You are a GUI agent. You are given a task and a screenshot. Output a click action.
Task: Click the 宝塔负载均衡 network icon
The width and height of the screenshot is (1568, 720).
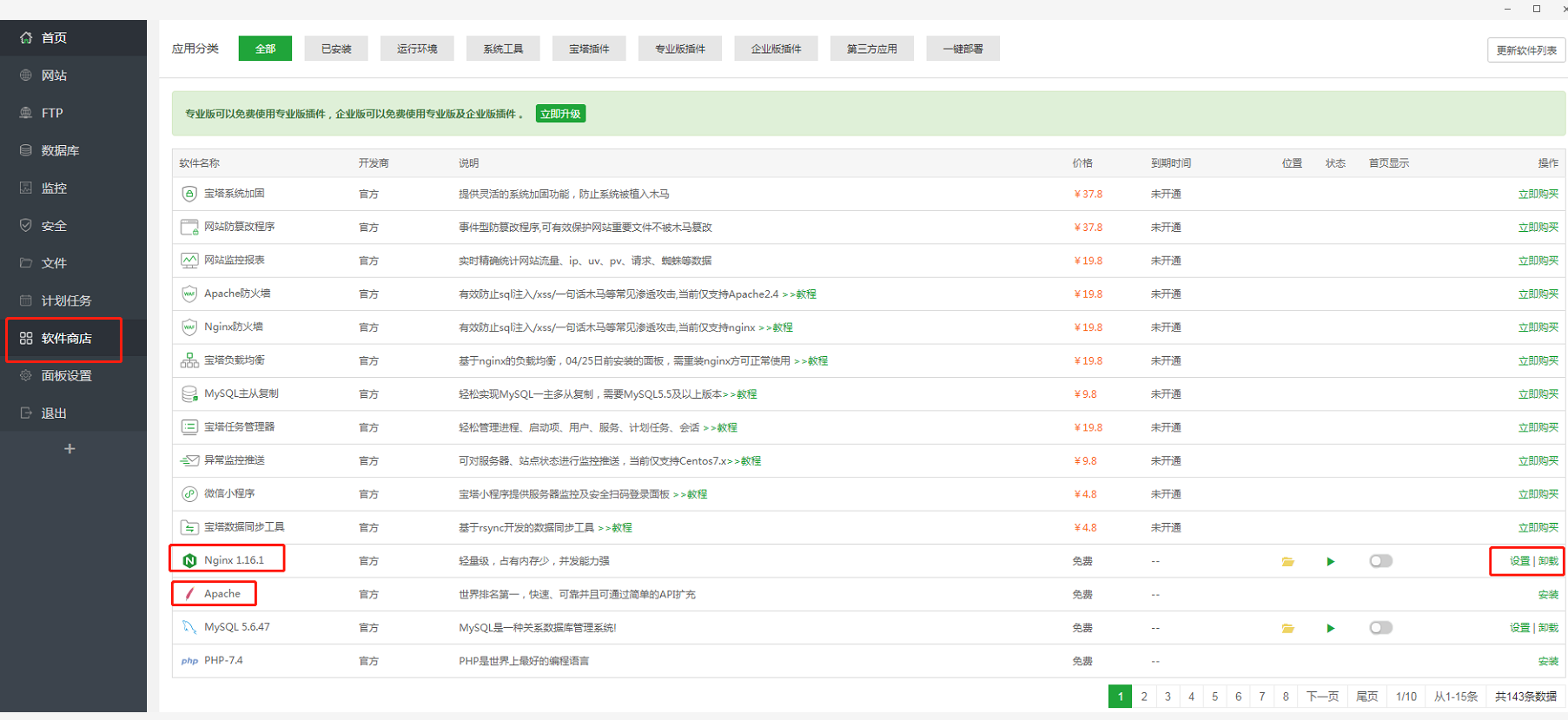click(189, 360)
